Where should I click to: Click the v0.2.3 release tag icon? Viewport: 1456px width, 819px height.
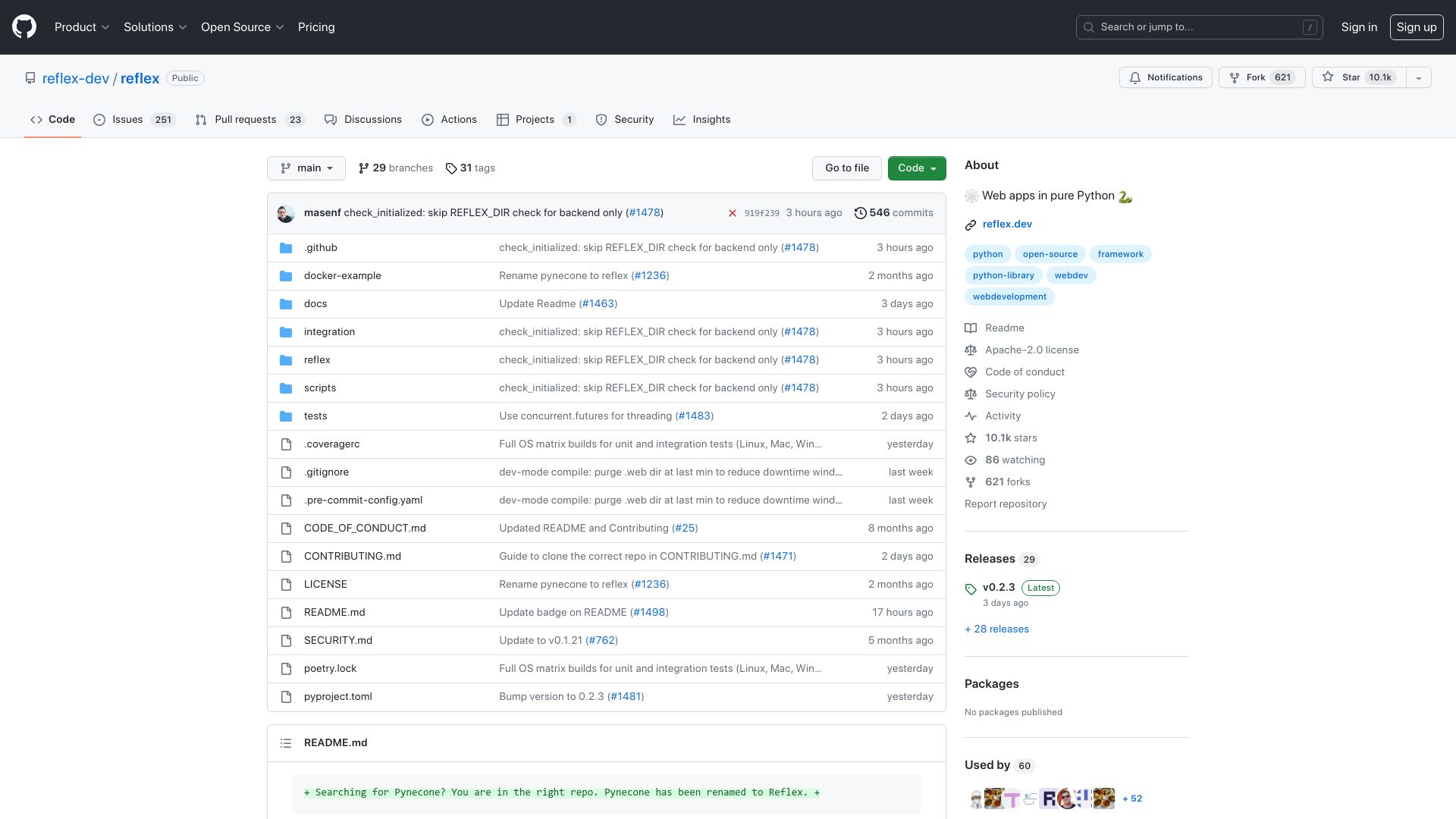point(971,589)
